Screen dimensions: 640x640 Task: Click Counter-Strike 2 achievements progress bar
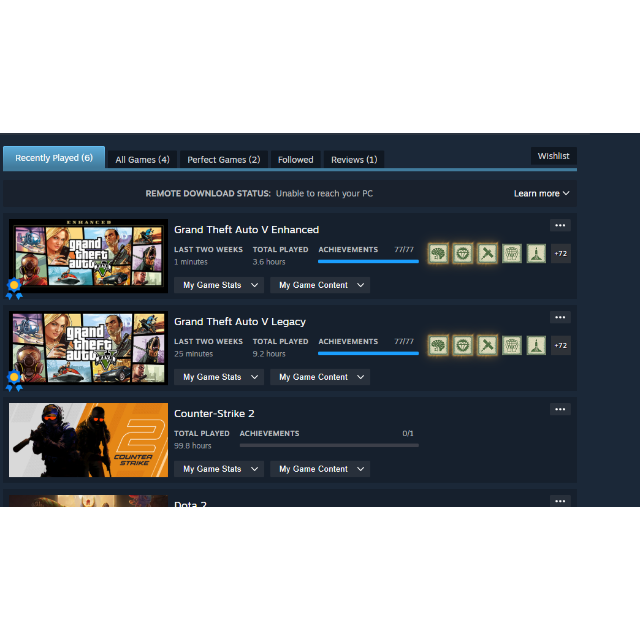pyautogui.click(x=329, y=445)
